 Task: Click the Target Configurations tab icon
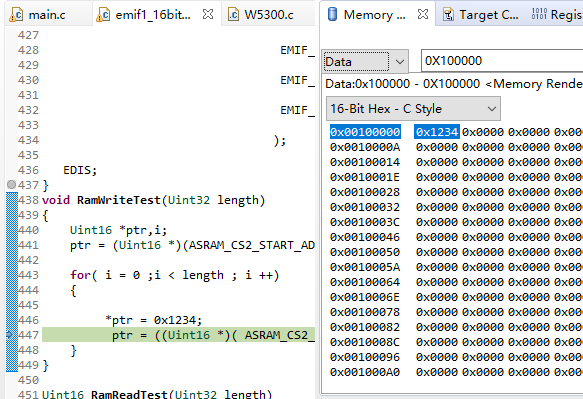click(x=448, y=15)
